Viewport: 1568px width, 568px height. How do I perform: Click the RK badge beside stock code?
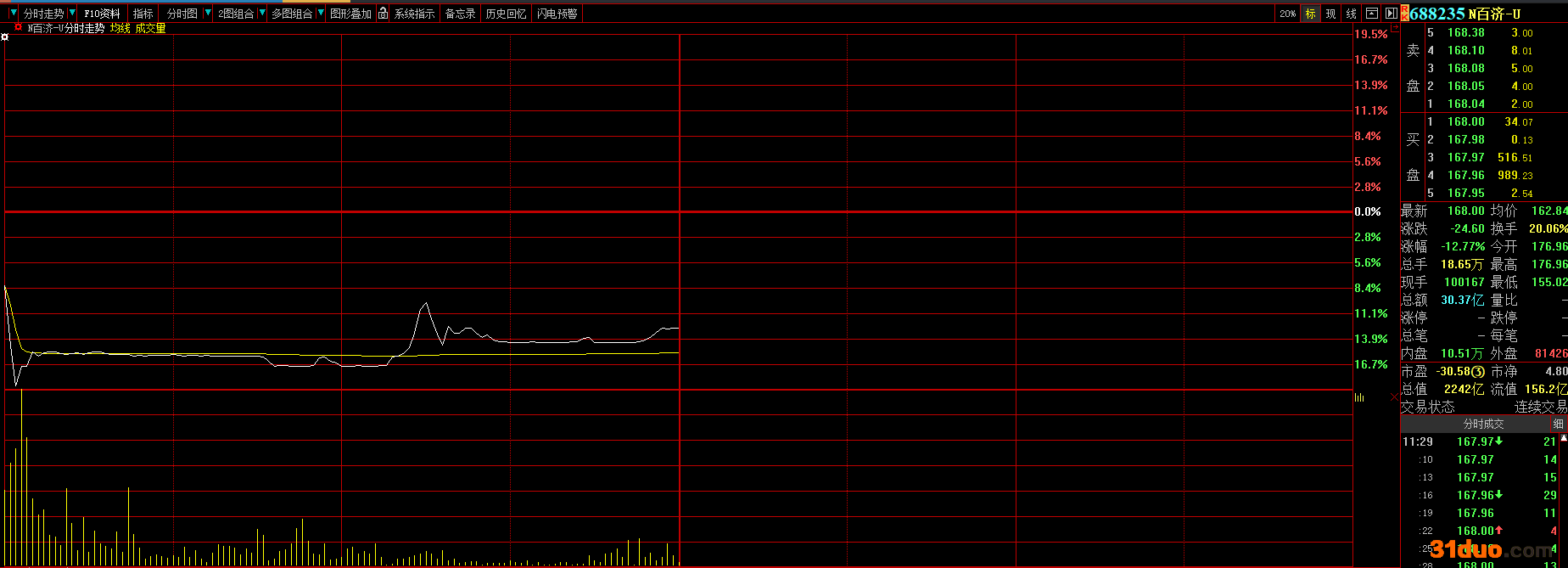click(x=1404, y=14)
